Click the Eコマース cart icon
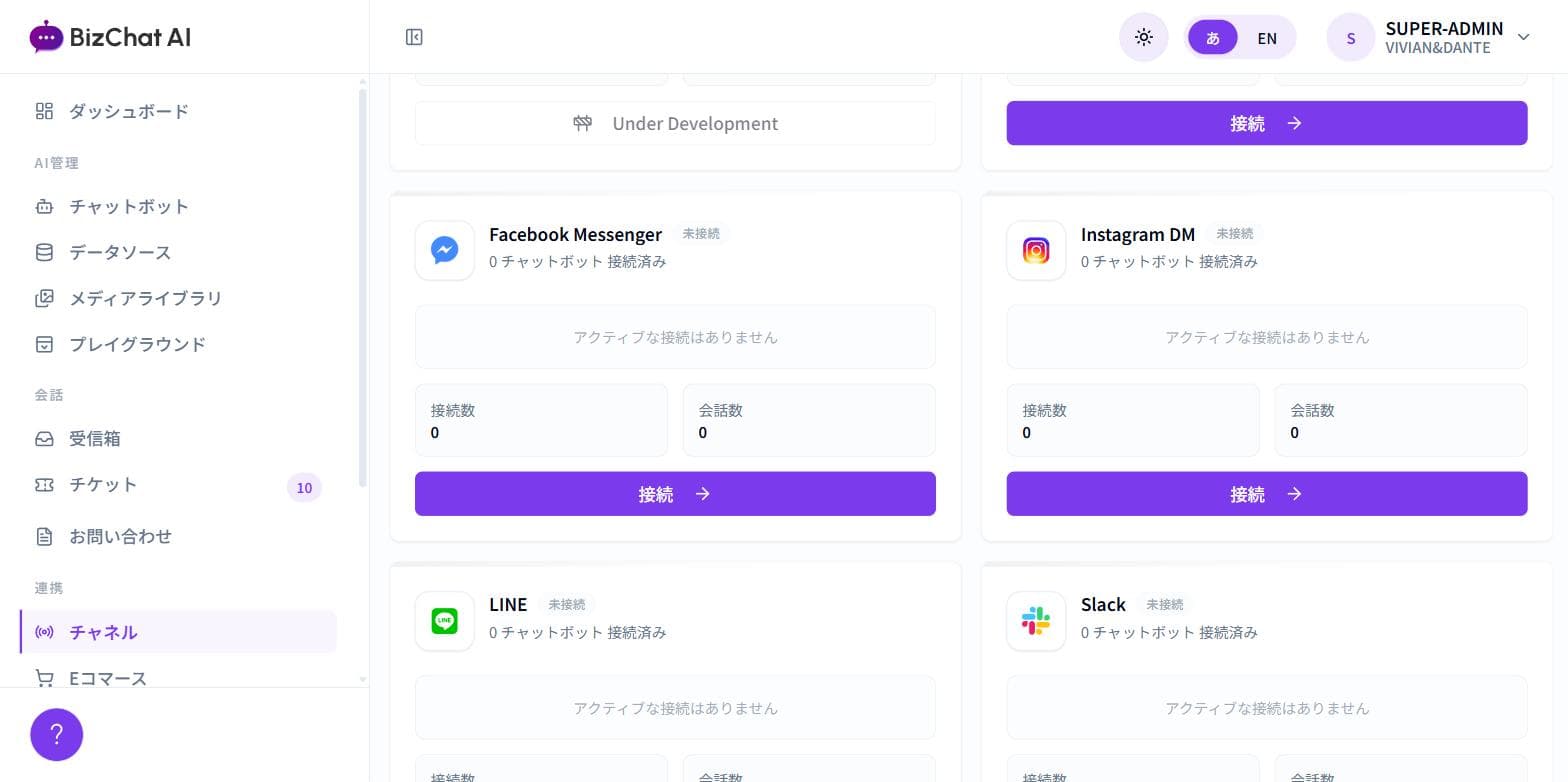The width and height of the screenshot is (1568, 782). click(x=44, y=678)
